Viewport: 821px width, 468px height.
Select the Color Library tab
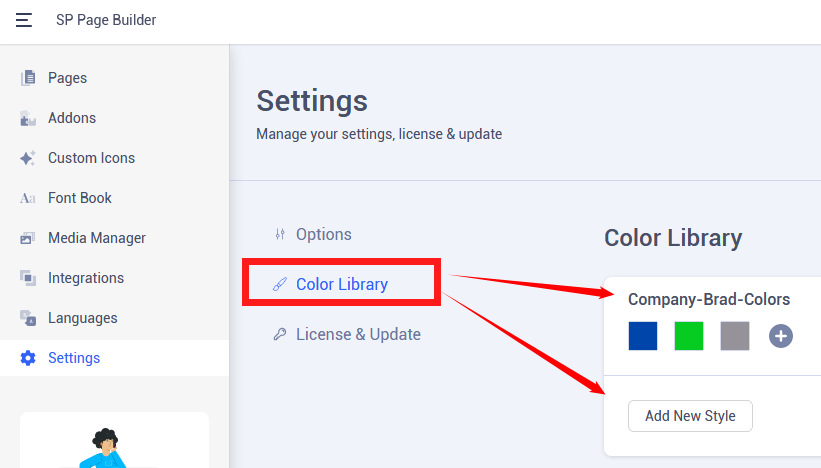pos(341,284)
